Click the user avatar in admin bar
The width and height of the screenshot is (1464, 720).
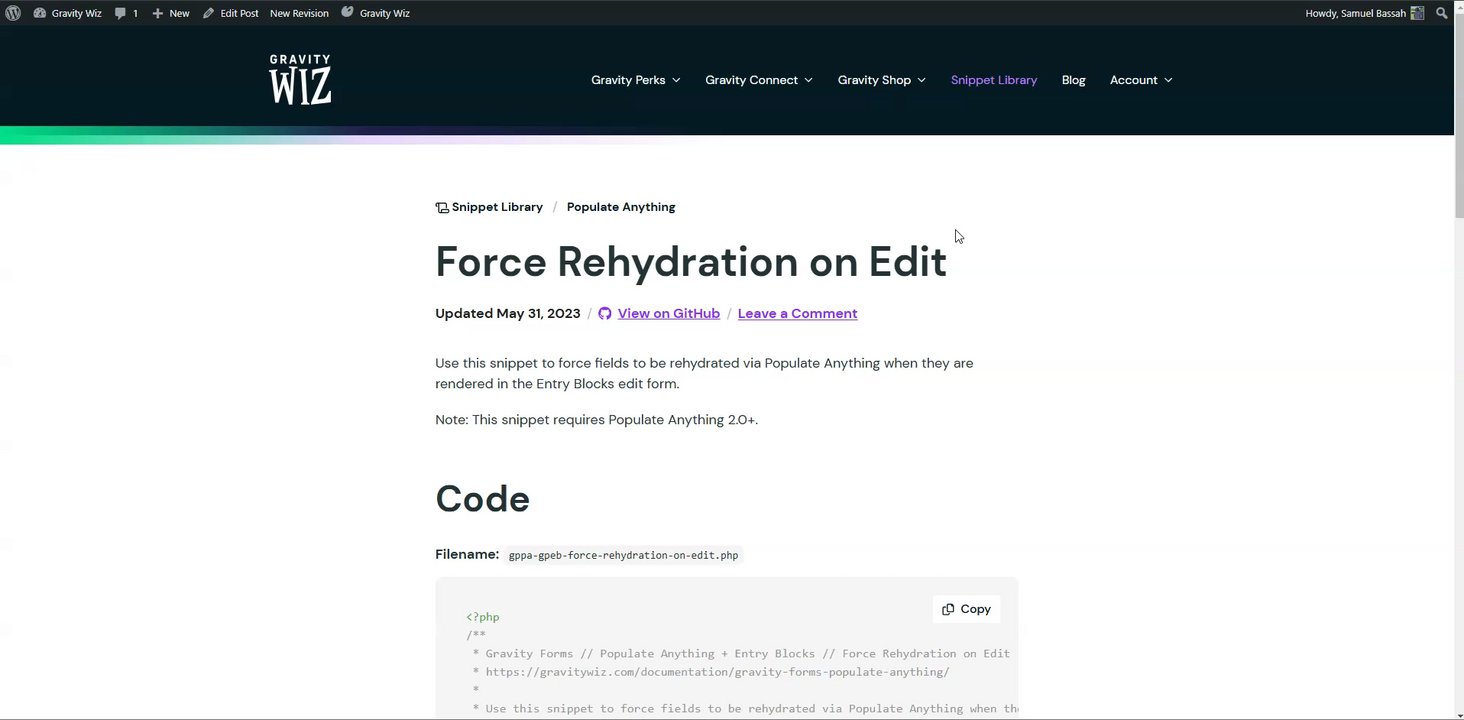pos(1417,13)
